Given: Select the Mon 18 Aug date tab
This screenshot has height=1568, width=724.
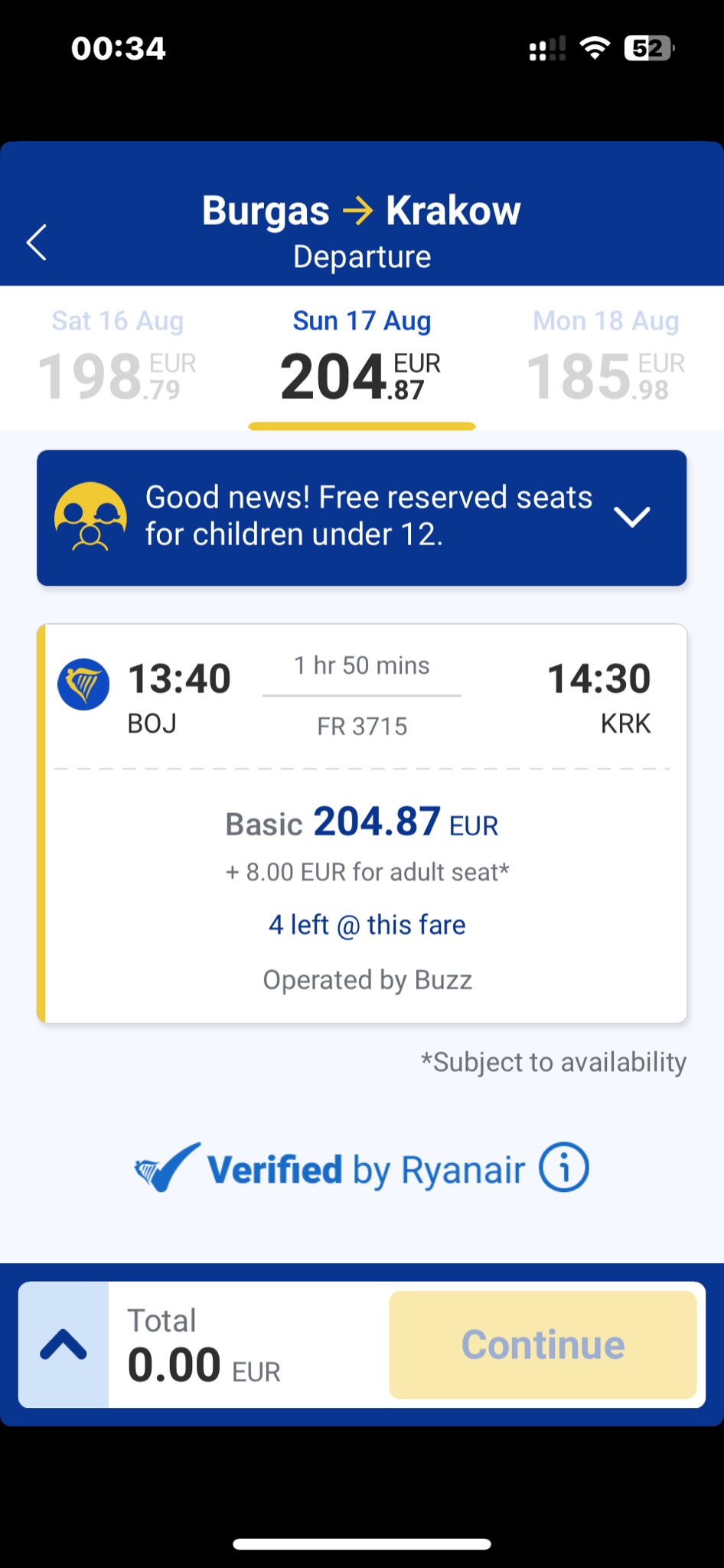Looking at the screenshot, I should [606, 357].
